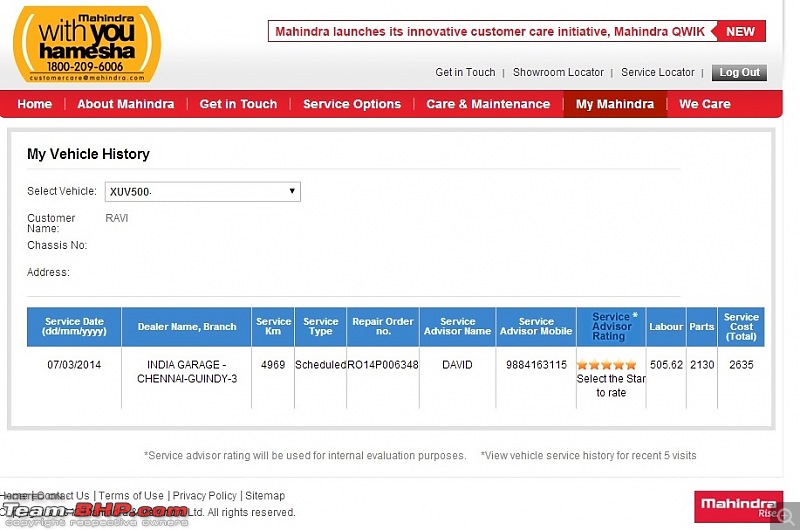Open the Sitemap footer link
Image resolution: width=800 pixels, height=530 pixels.
[265, 495]
